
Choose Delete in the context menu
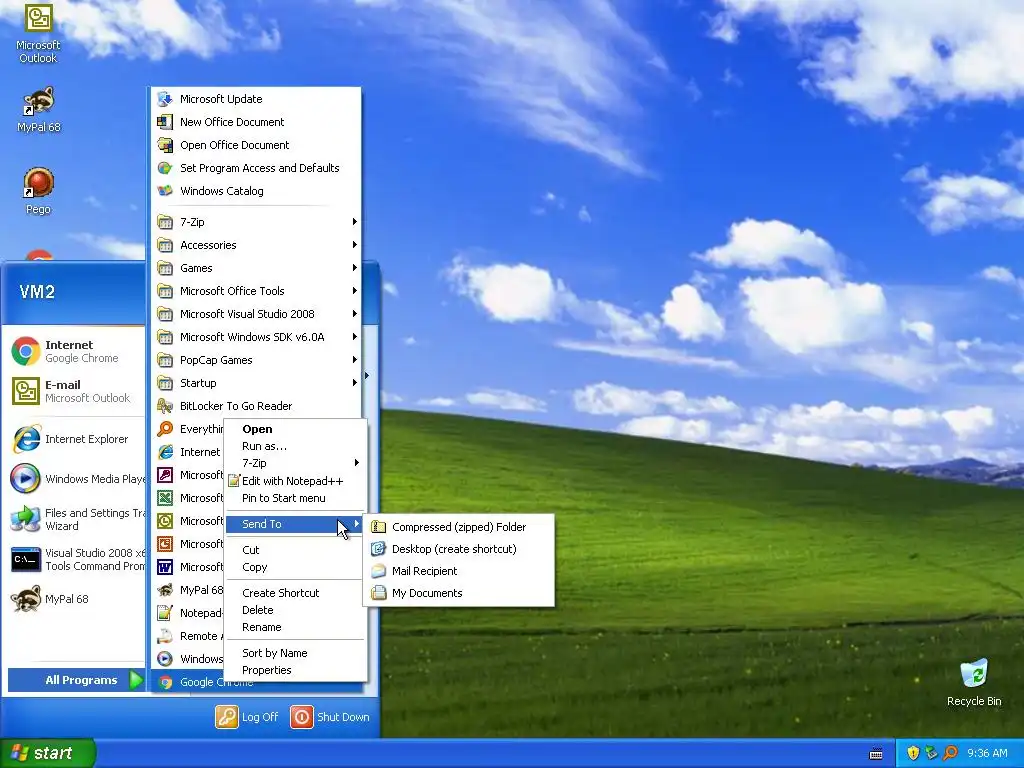(295, 610)
